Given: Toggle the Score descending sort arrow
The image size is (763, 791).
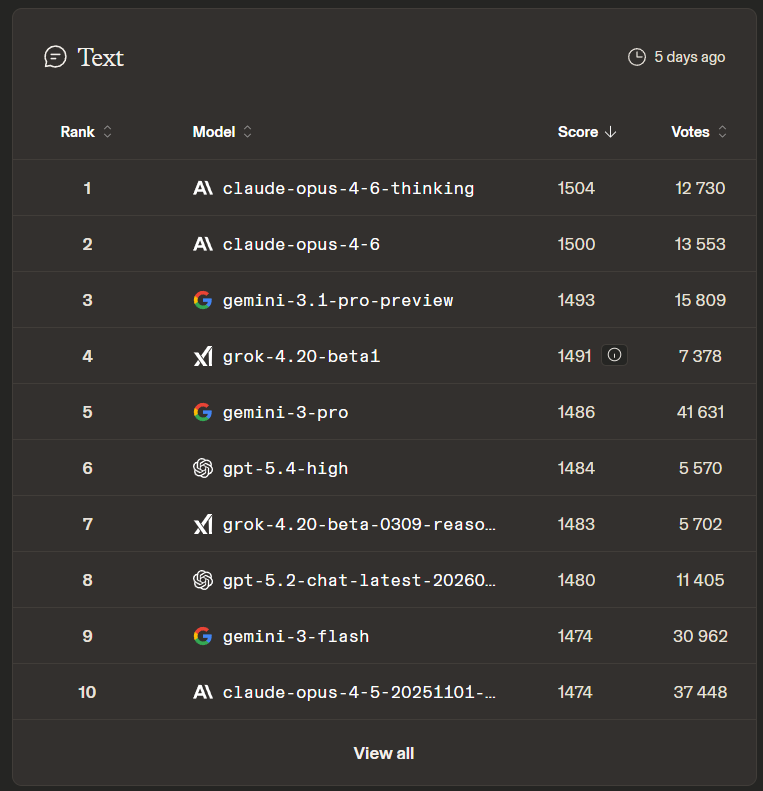Looking at the screenshot, I should (x=611, y=132).
